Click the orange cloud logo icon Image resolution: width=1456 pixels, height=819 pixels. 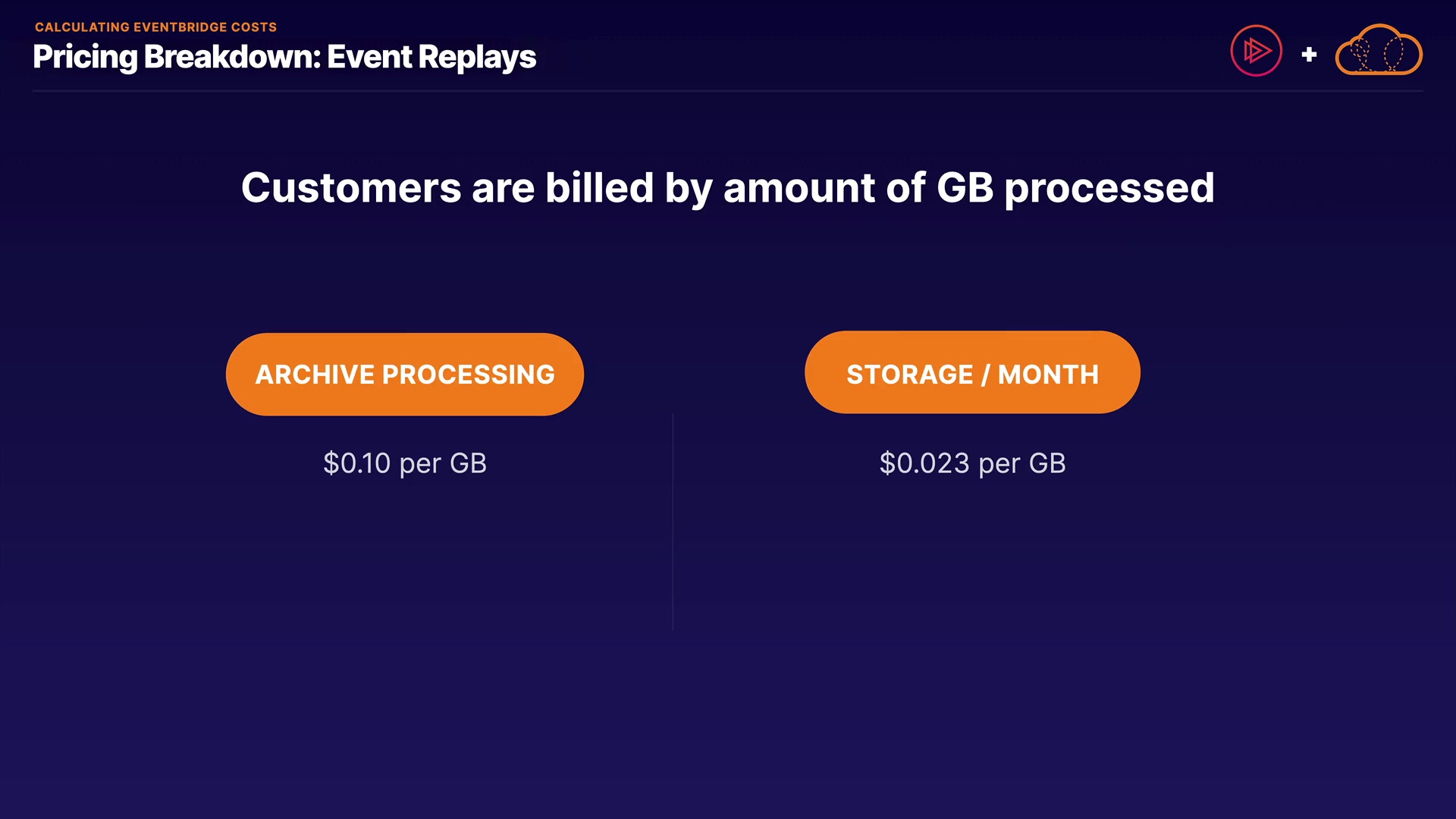pyautogui.click(x=1378, y=51)
